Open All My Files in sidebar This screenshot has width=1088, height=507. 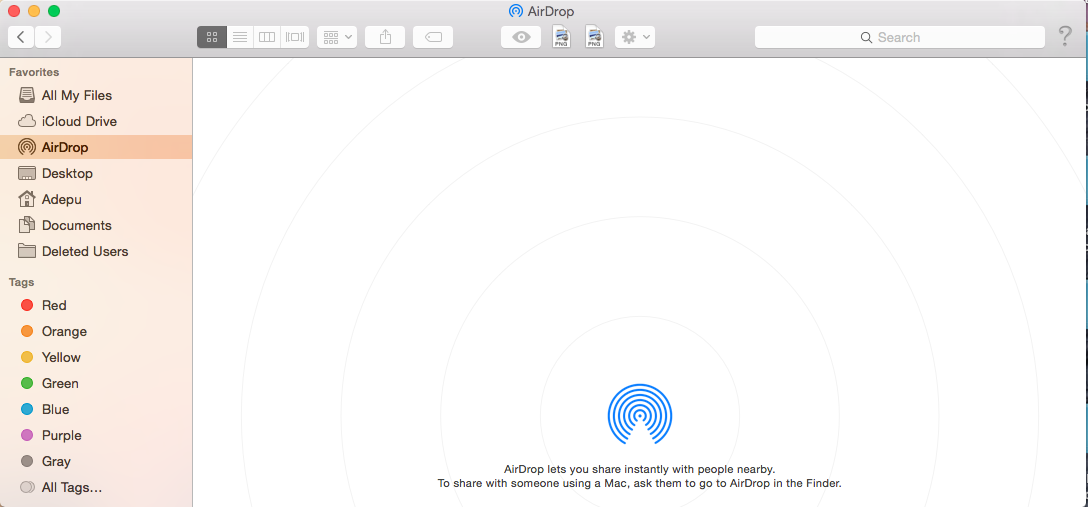pos(96,95)
